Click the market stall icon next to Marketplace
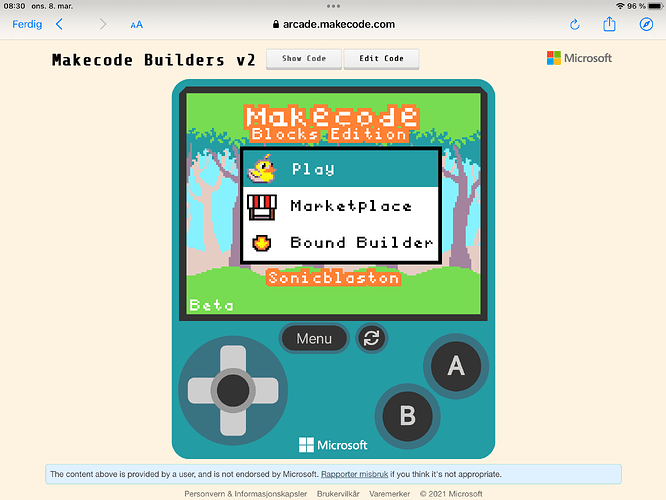The image size is (666, 500). click(x=262, y=207)
